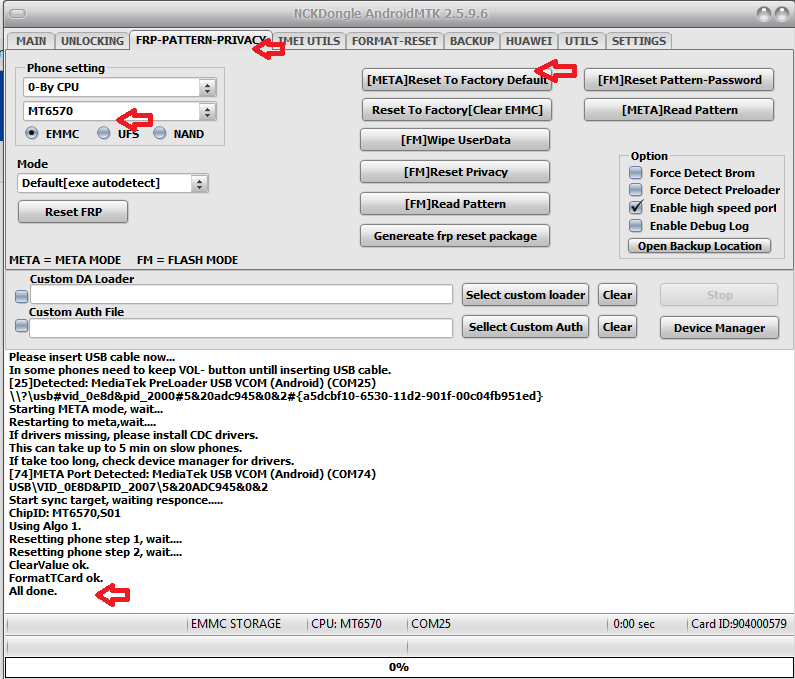
Task: Click the Custom Auth File path field
Action: [x=241, y=328]
